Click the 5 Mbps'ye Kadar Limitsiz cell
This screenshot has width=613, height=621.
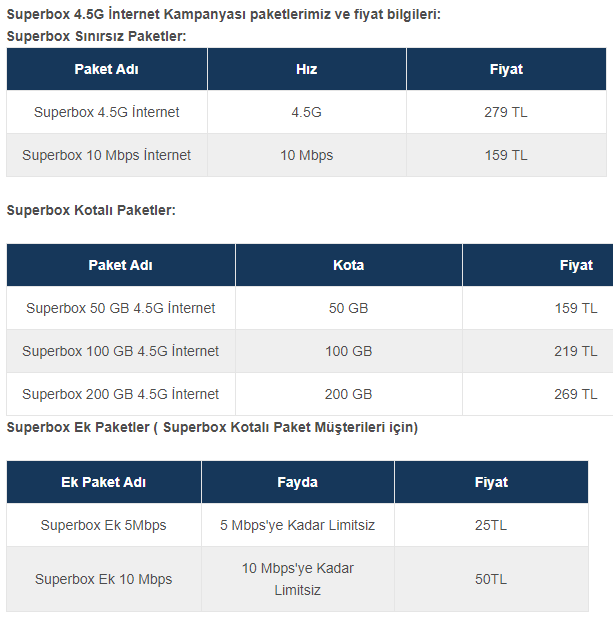click(x=297, y=525)
